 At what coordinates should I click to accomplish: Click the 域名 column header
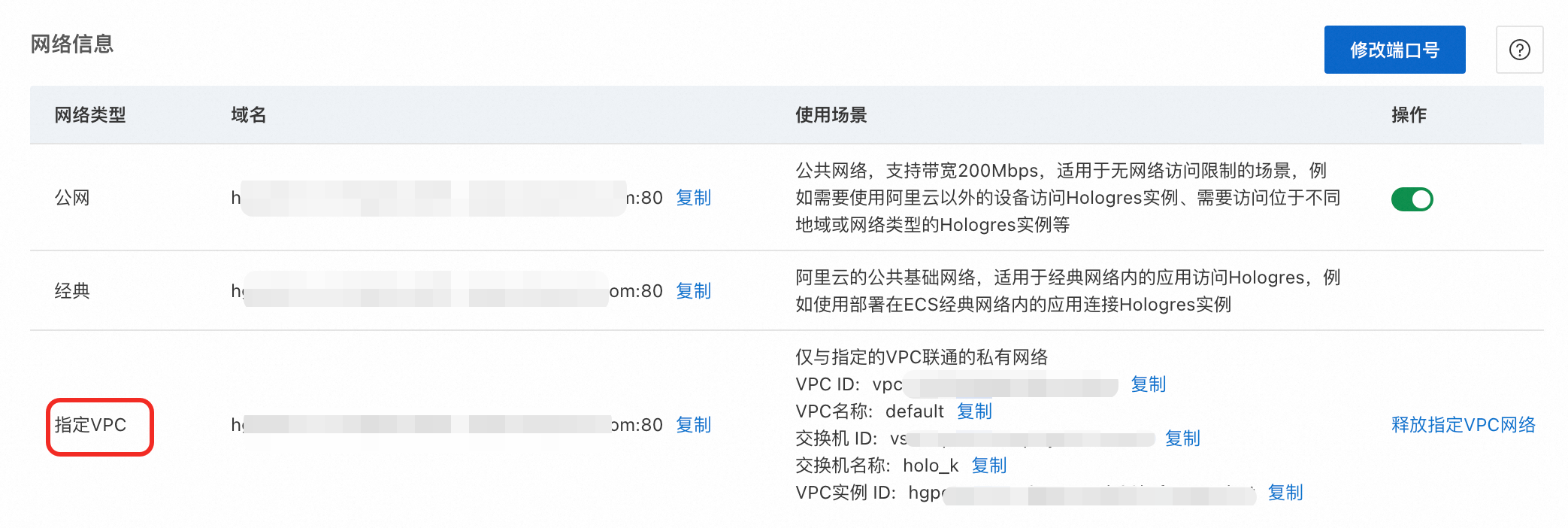[x=249, y=115]
